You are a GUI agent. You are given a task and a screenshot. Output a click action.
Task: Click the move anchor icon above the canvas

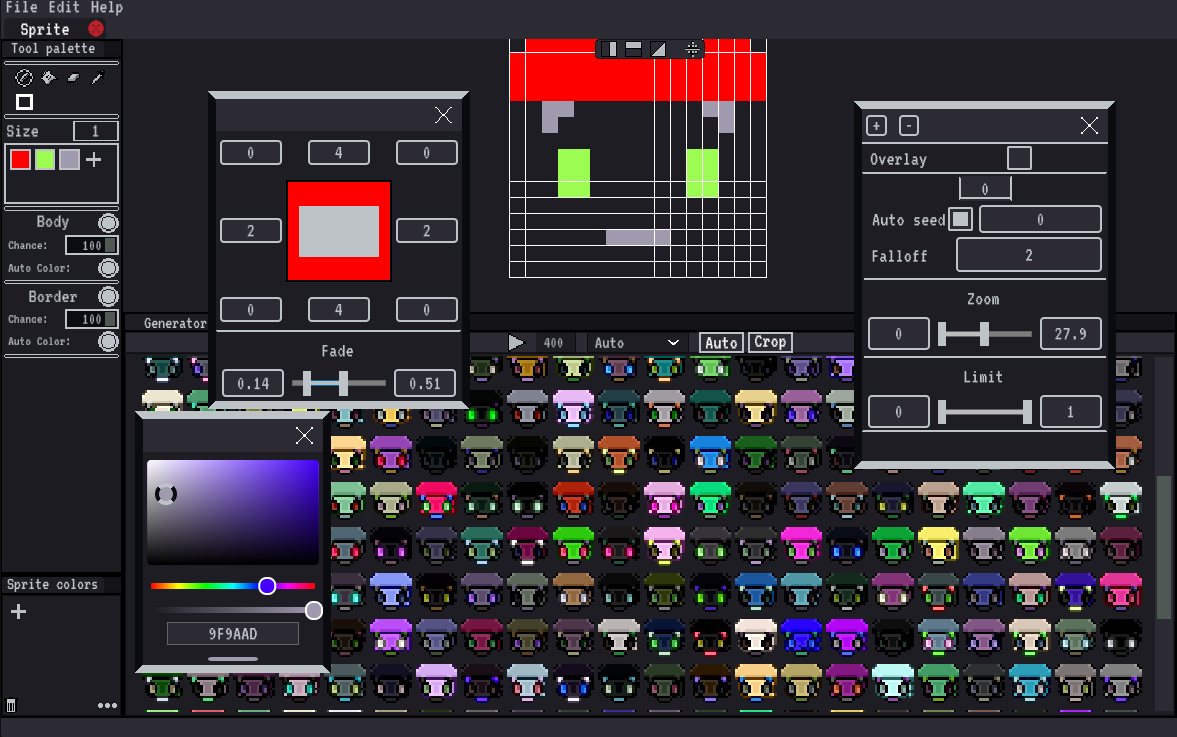pos(692,48)
